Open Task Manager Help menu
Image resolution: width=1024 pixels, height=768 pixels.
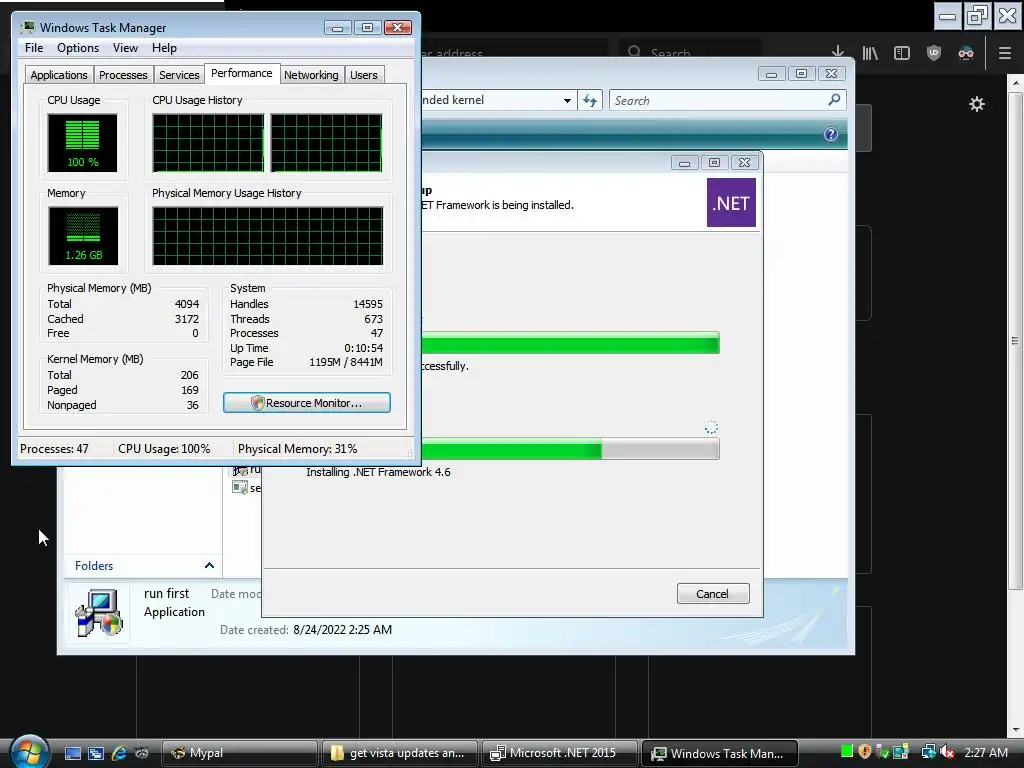coord(164,48)
